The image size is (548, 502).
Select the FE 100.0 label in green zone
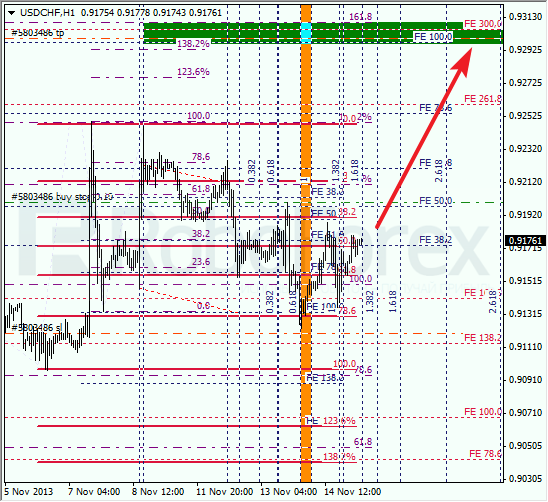point(433,37)
